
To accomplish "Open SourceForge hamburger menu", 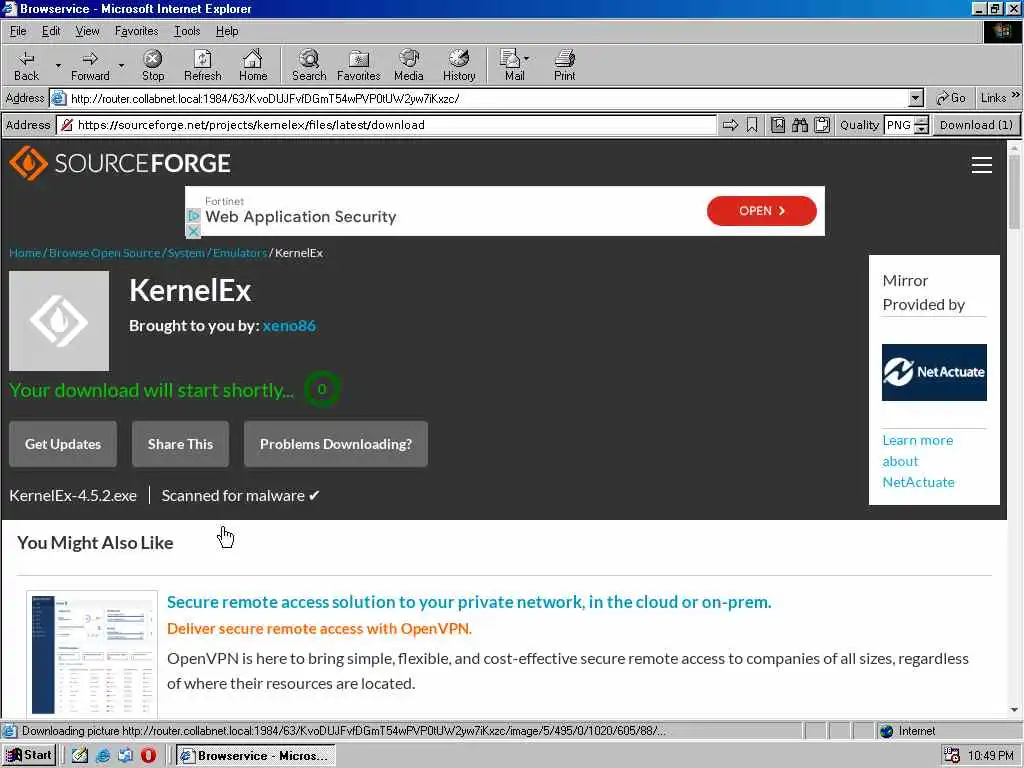I will tap(982, 165).
